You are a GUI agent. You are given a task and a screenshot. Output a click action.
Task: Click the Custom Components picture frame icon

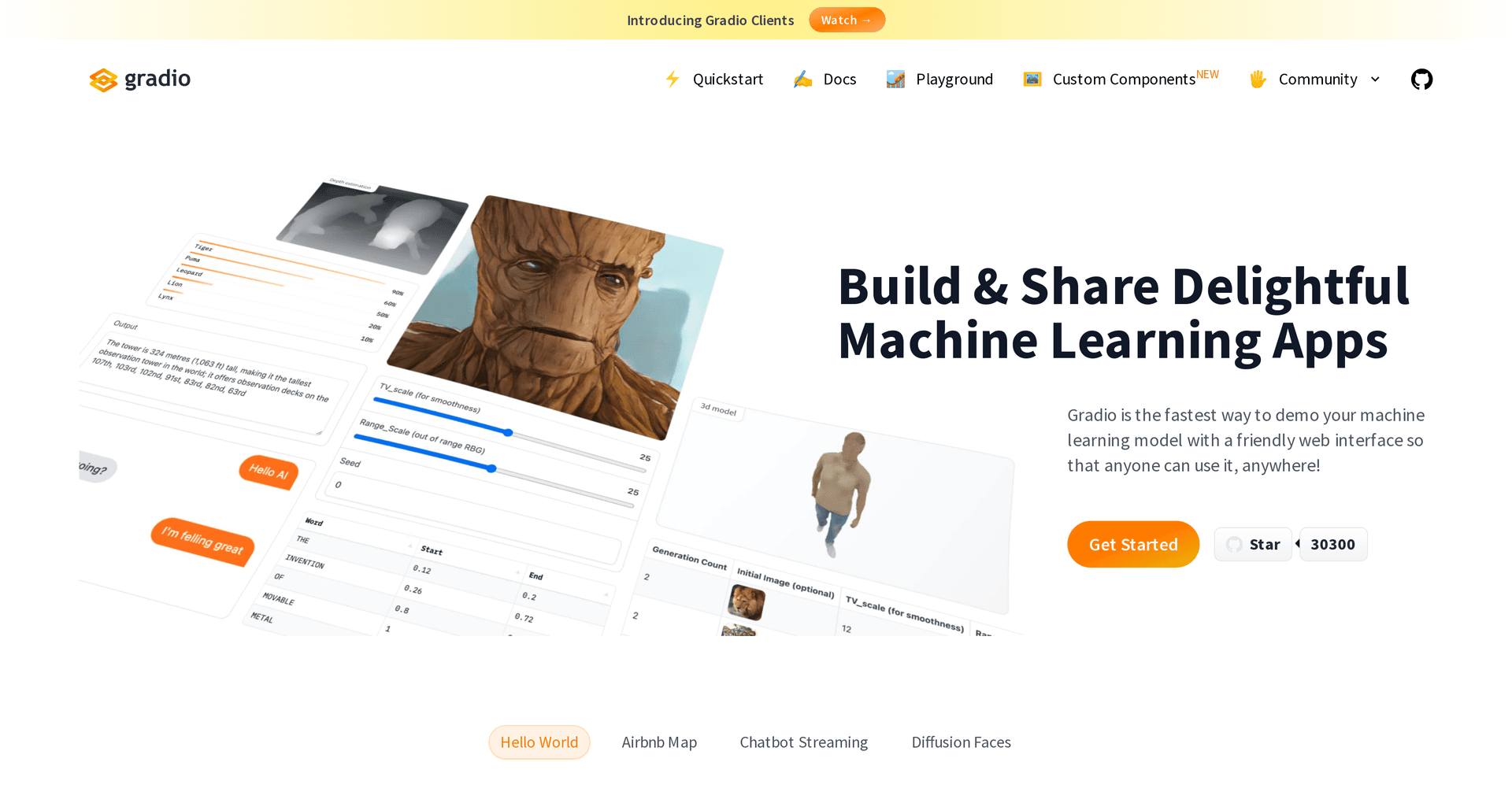1032,80
